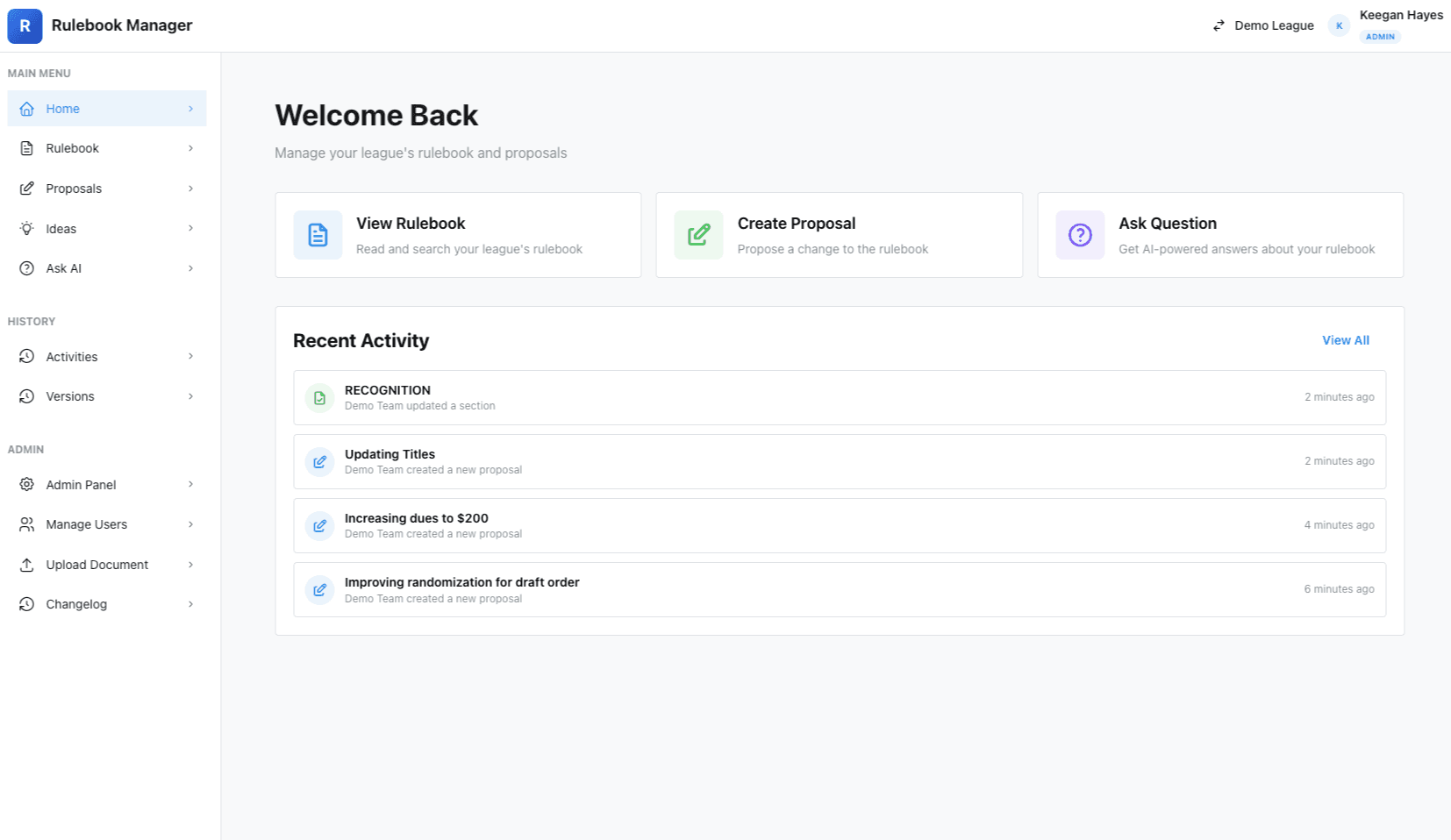Image resolution: width=1451 pixels, height=840 pixels.
Task: Select the Admin Panel gear icon
Action: tap(26, 484)
